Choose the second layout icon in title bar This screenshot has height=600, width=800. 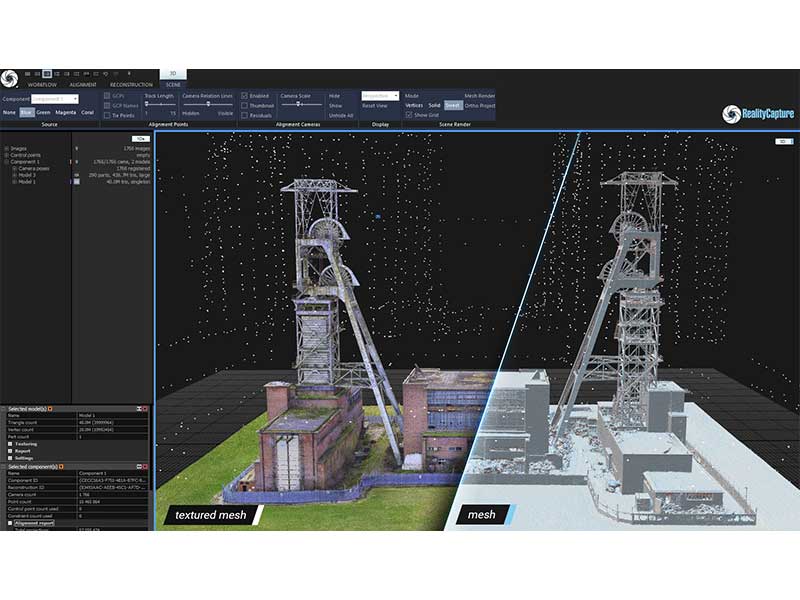pos(37,73)
